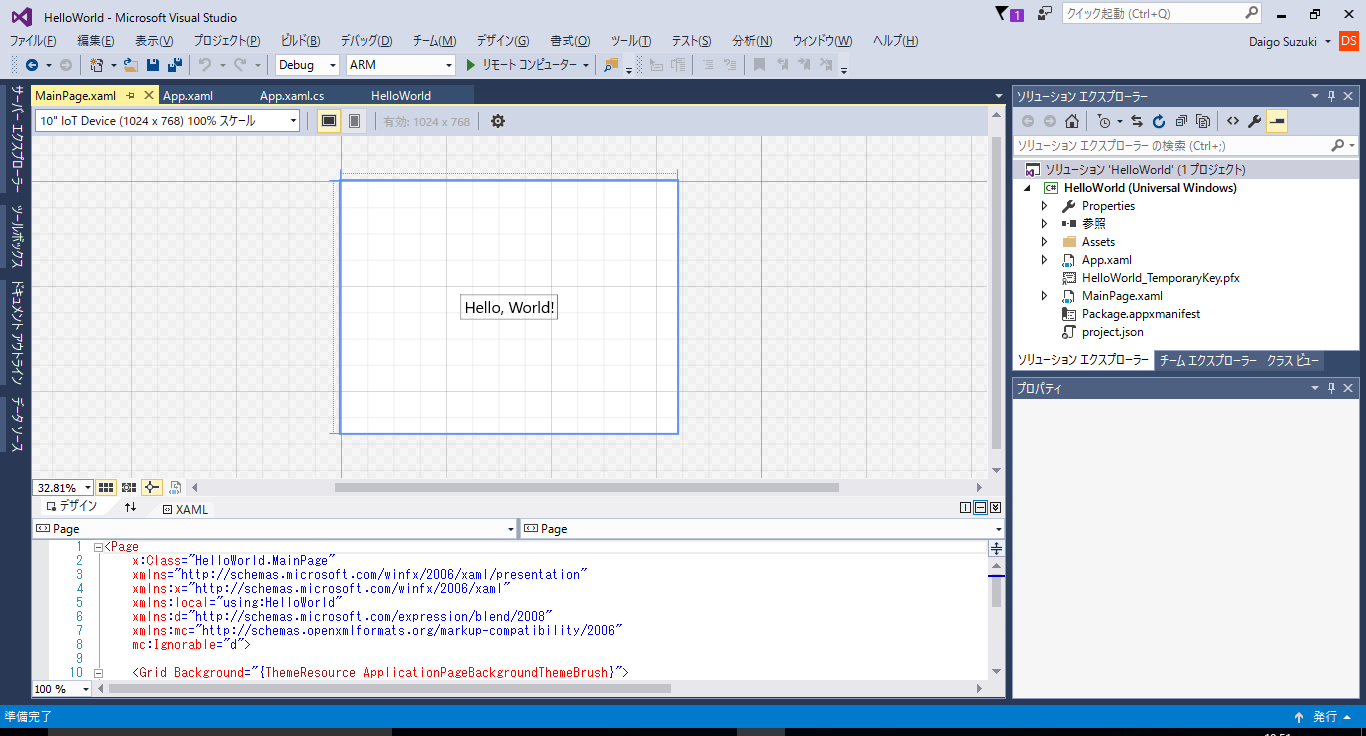Expand the 参照 node
1366x736 pixels.
[x=1044, y=223]
